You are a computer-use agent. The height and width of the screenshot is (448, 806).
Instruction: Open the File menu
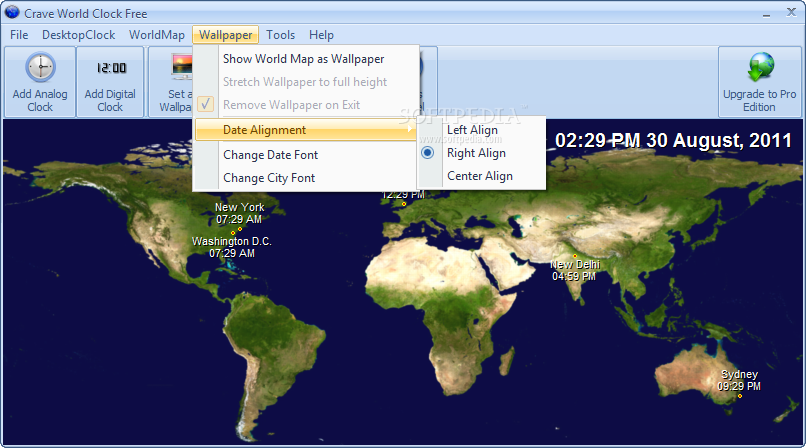19,35
